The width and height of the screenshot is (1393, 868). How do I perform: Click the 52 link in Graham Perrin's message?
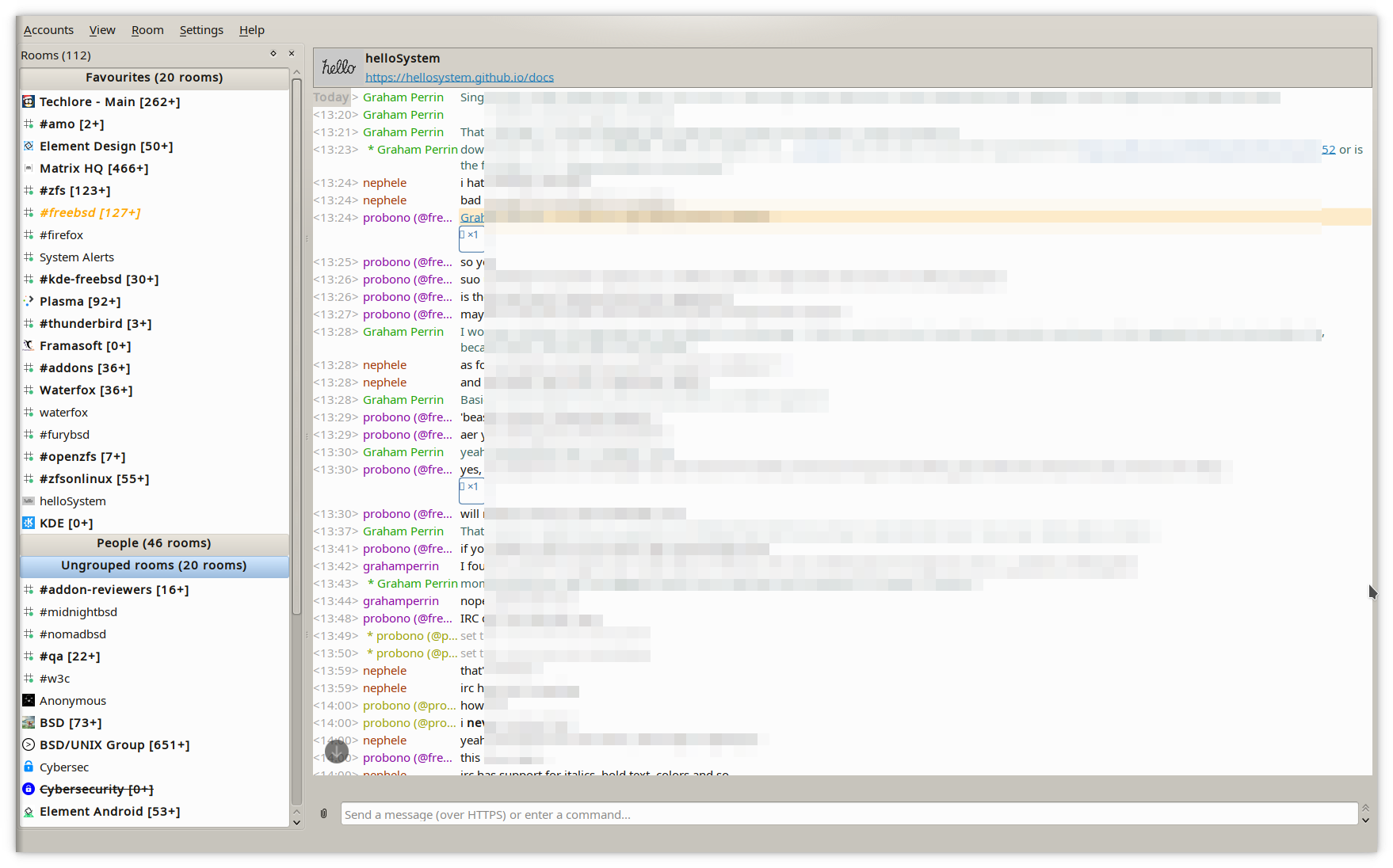click(1328, 149)
